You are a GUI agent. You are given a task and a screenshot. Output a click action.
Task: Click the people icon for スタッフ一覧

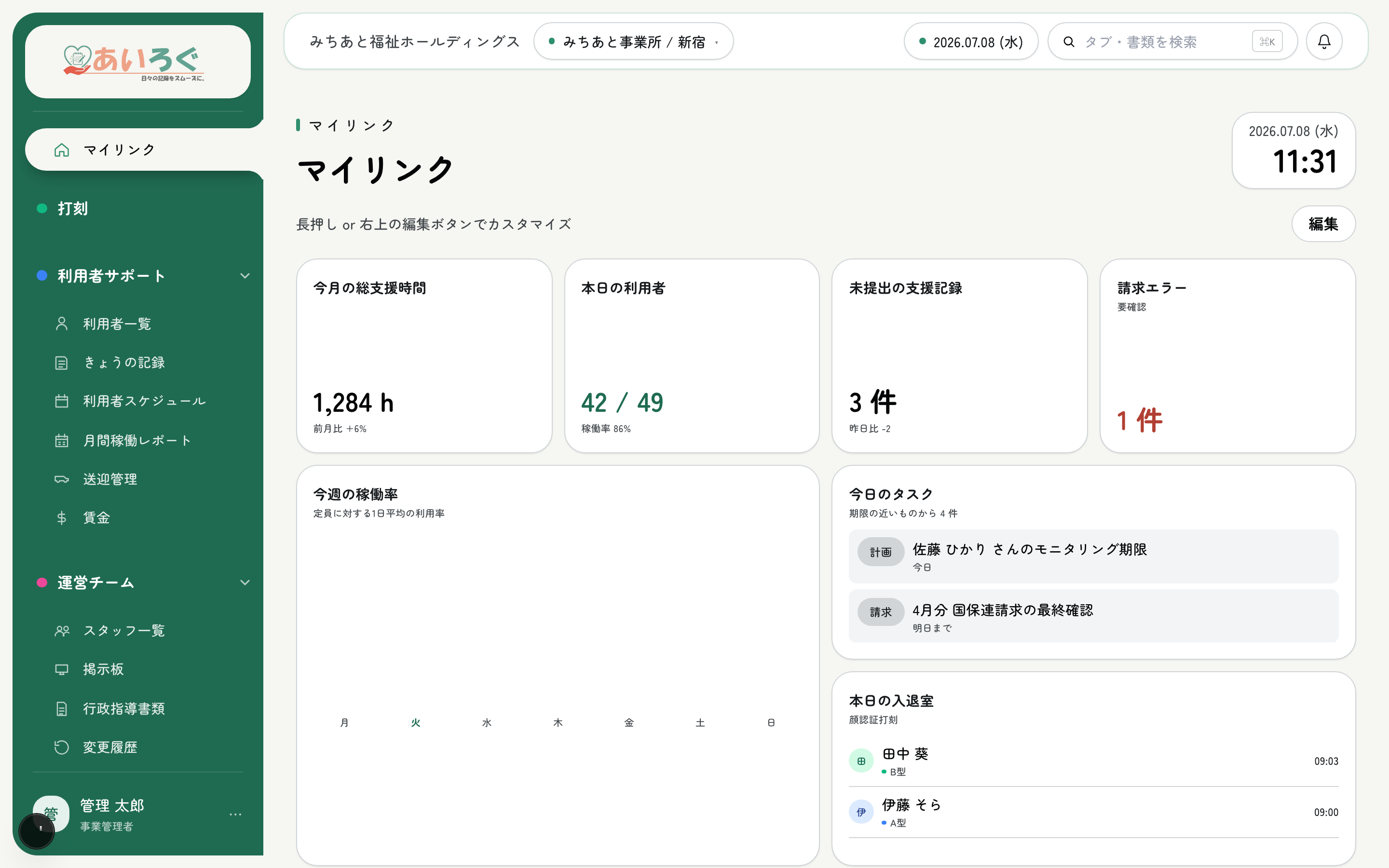point(61,630)
